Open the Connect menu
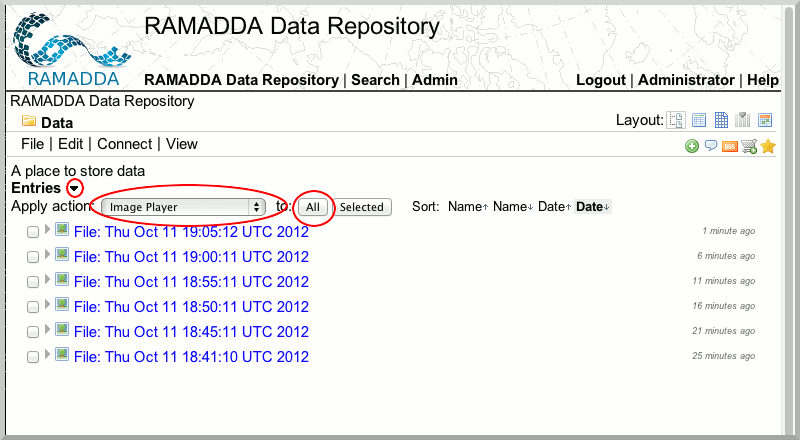Image resolution: width=800 pixels, height=440 pixels. (124, 144)
